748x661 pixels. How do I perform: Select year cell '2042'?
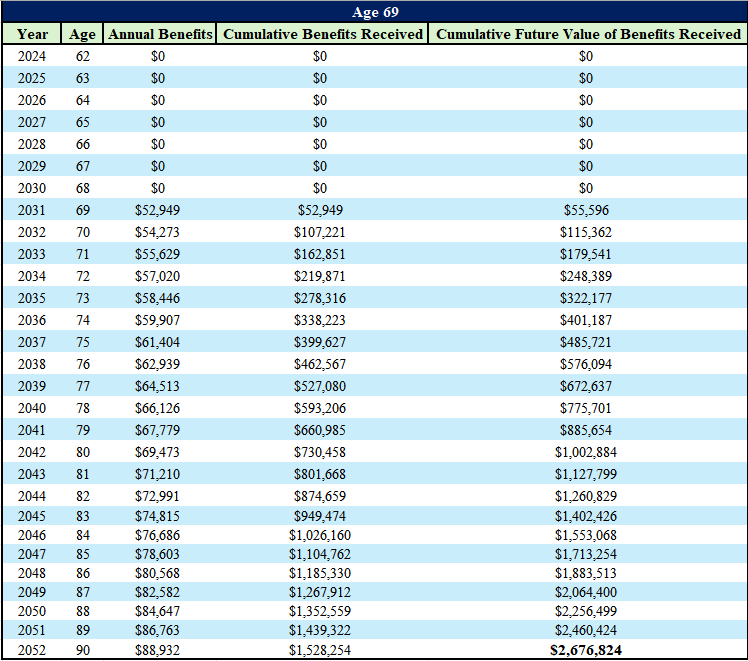point(31,452)
